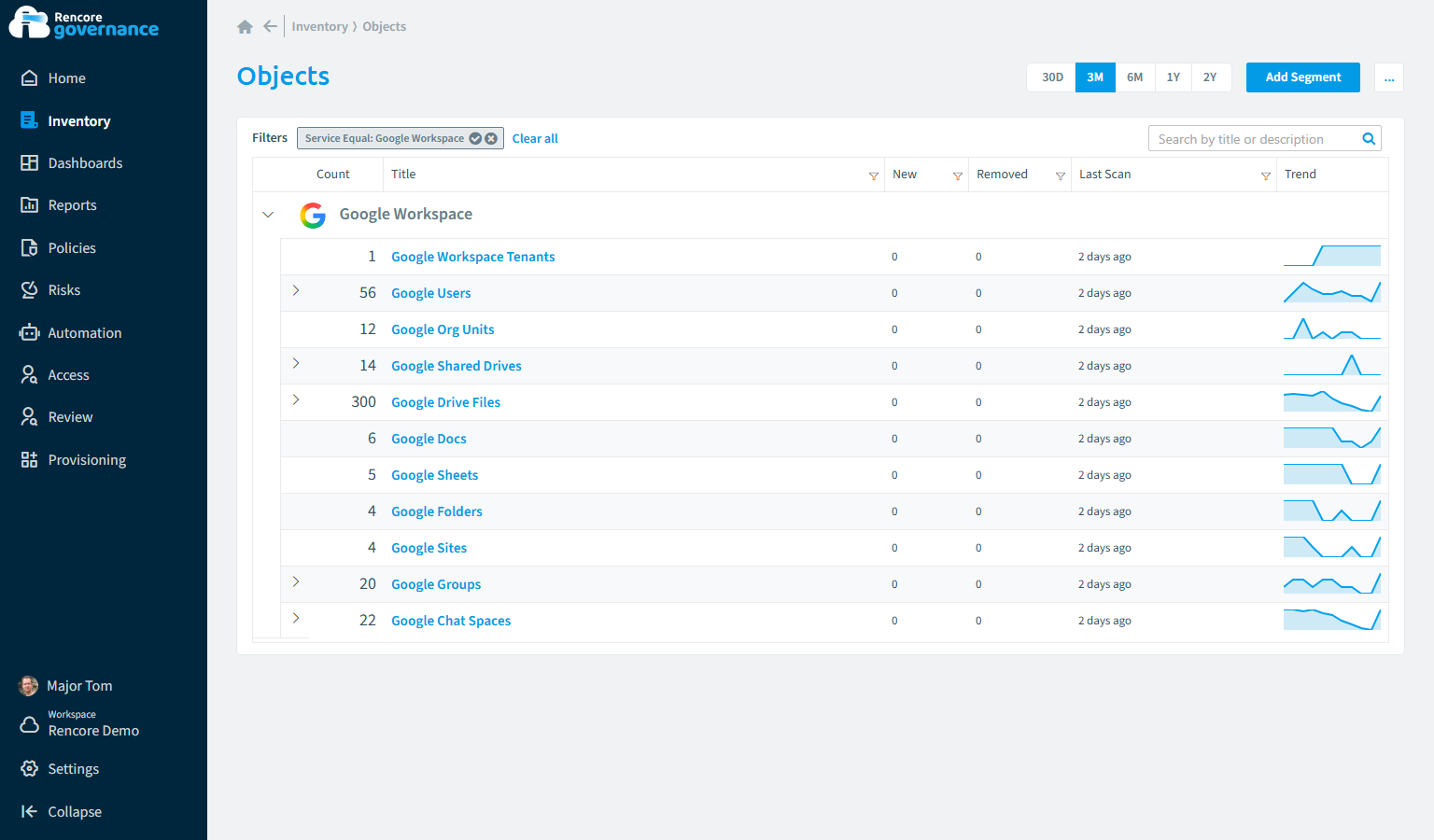Open the more options ellipsis menu
The width and height of the screenshot is (1434, 840).
tap(1389, 77)
